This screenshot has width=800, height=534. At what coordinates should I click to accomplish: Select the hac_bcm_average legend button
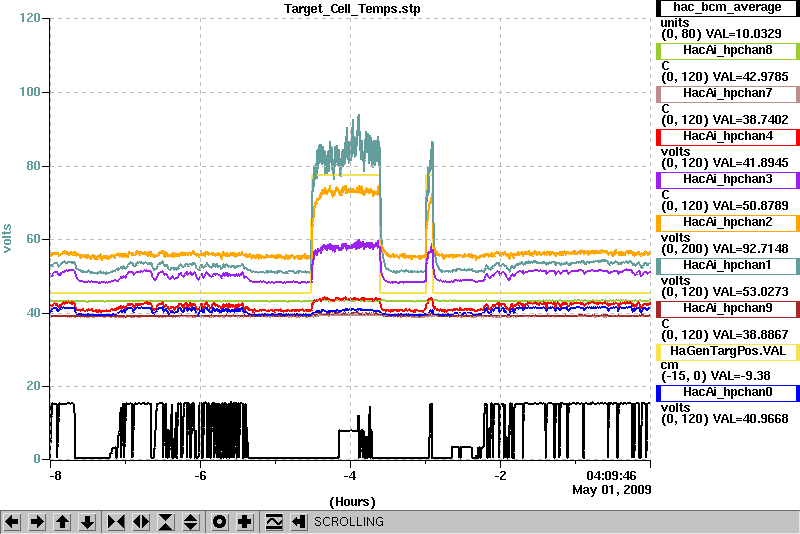728,8
